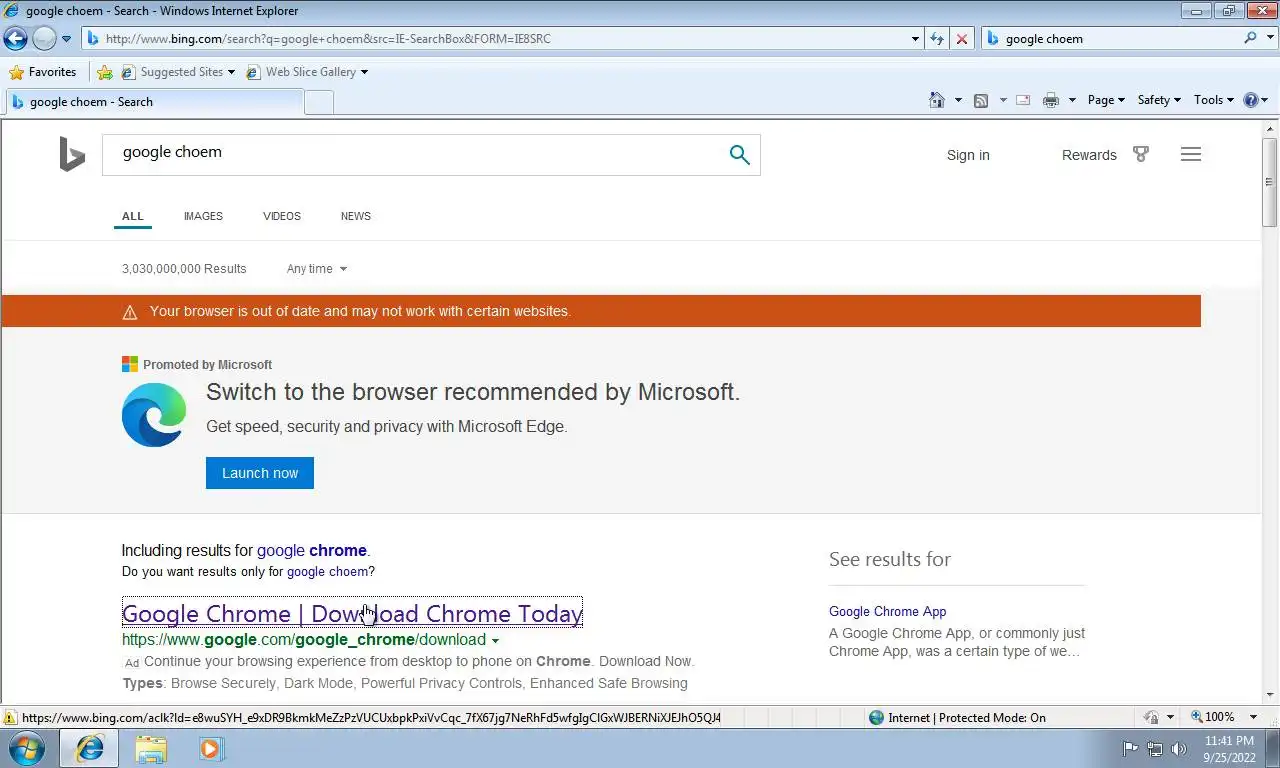Open Windows Media Player taskbar icon
1280x768 pixels.
point(211,748)
